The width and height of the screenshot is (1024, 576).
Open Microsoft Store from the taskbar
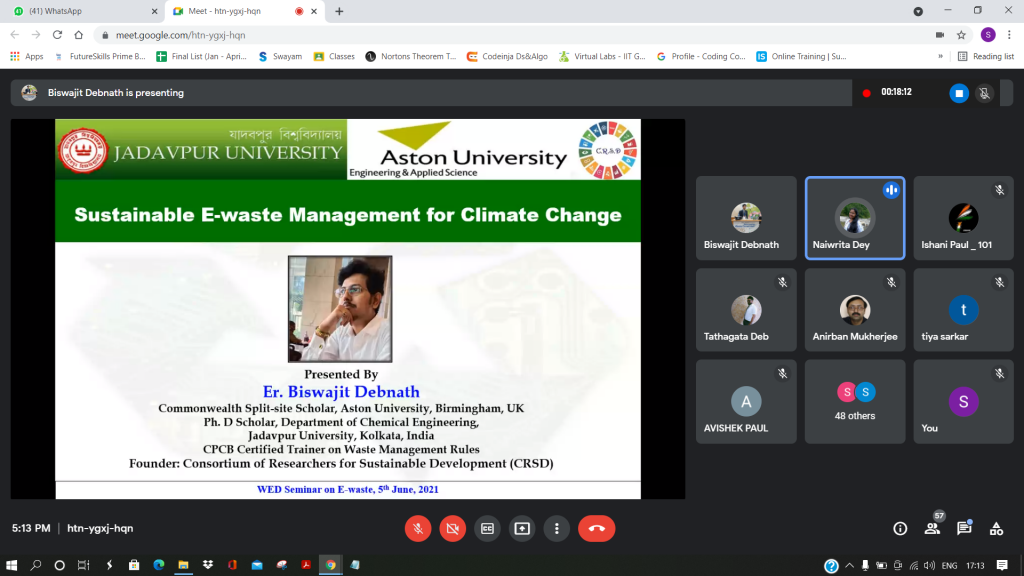pyautogui.click(x=134, y=565)
